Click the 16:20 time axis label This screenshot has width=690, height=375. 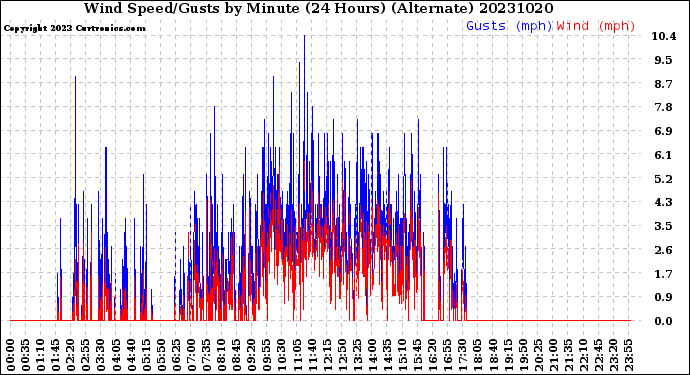pyautogui.click(x=433, y=354)
